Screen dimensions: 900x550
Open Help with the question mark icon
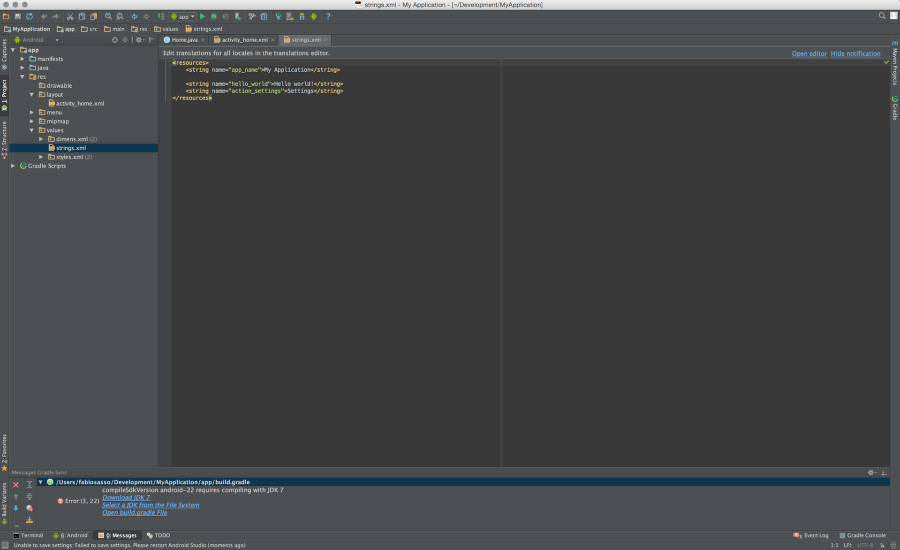click(328, 17)
